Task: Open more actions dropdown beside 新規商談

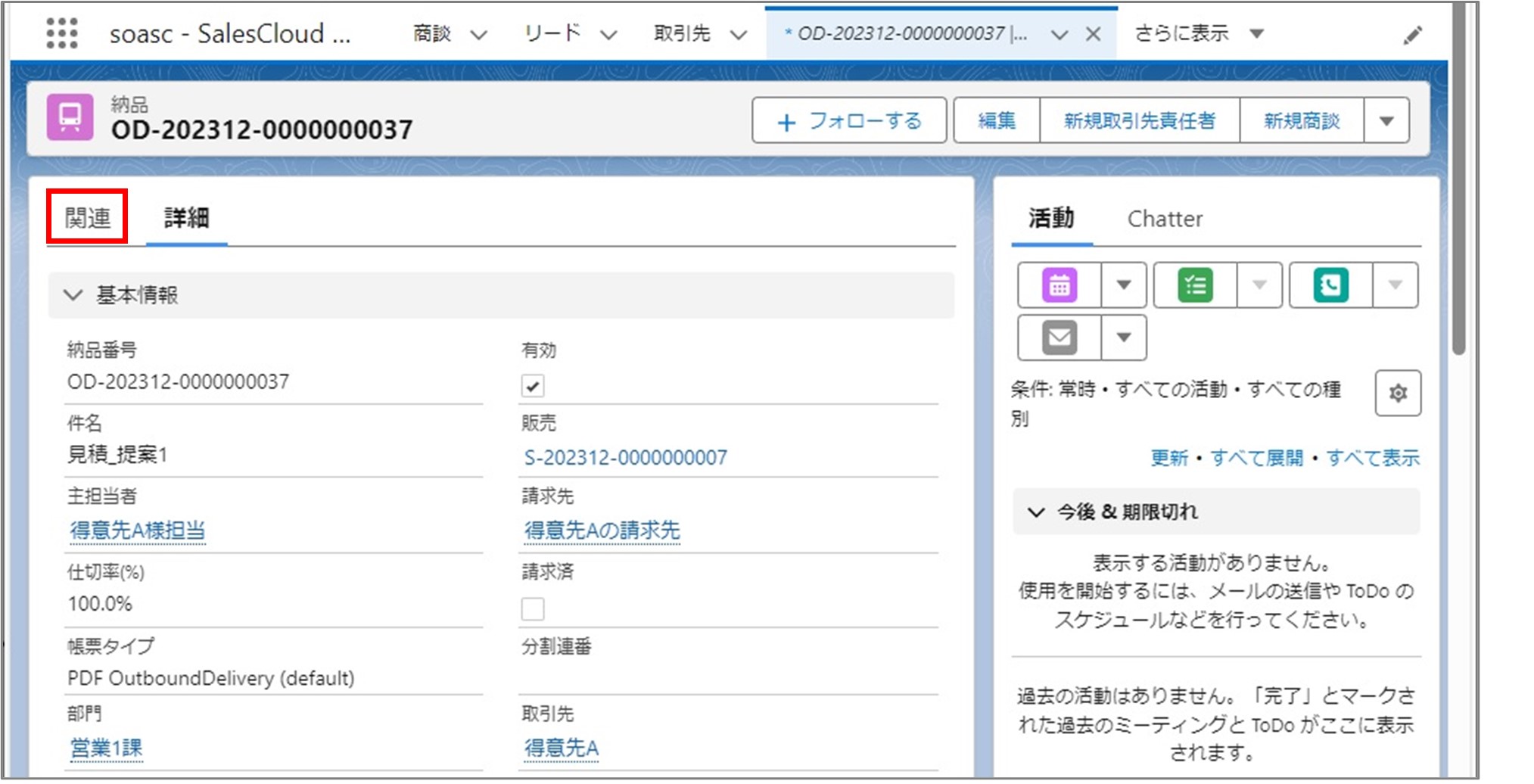Action: (1386, 120)
